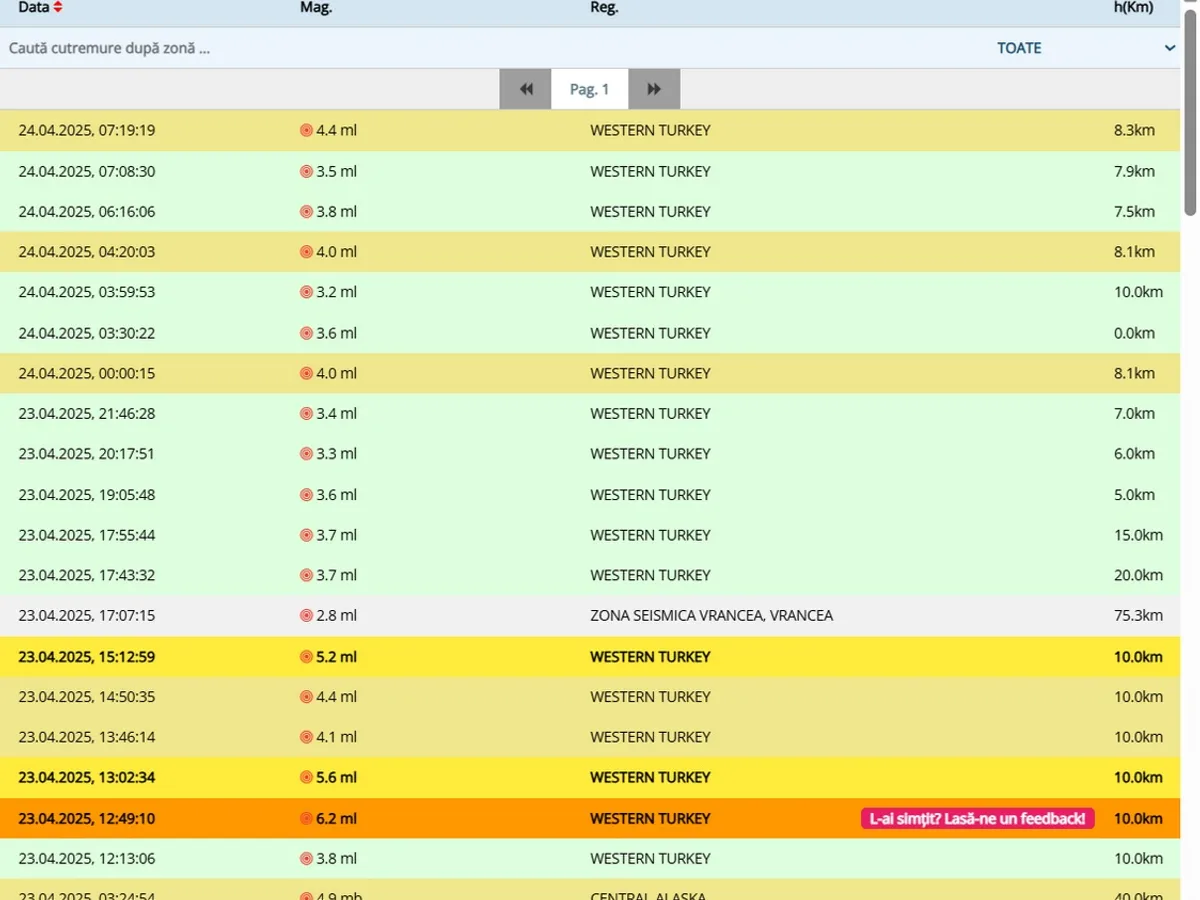This screenshot has width=1200, height=900.
Task: Click the Mag. column header
Action: pos(316,8)
